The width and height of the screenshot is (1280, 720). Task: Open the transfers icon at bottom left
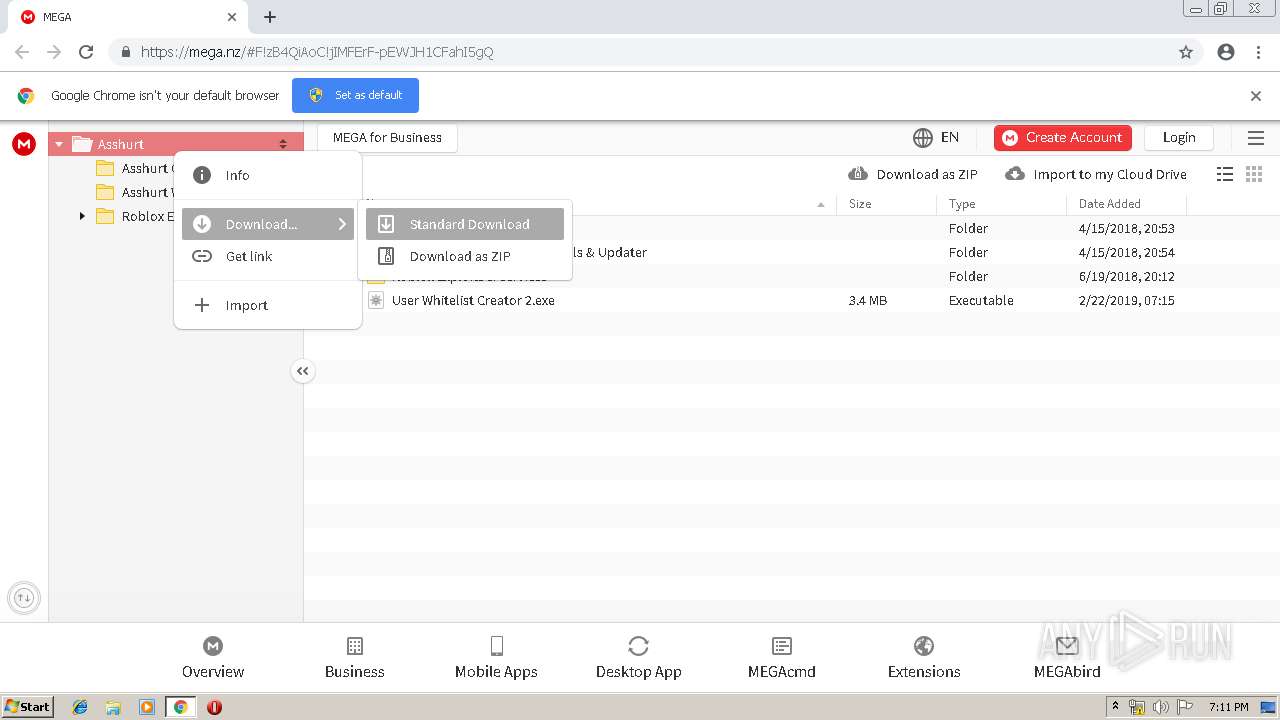[x=24, y=598]
